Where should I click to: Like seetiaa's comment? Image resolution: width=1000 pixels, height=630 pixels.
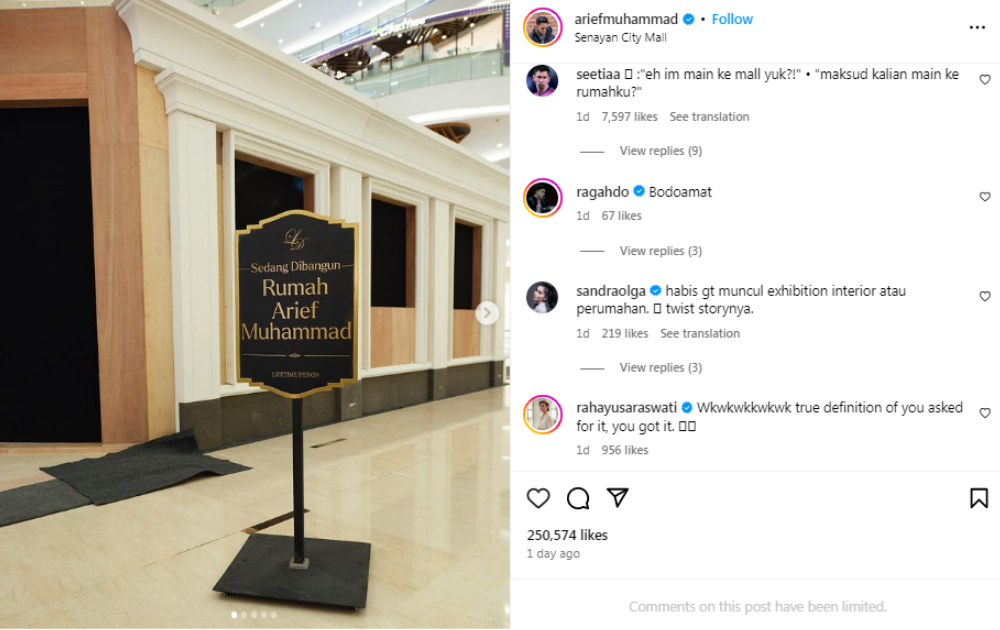(x=985, y=80)
